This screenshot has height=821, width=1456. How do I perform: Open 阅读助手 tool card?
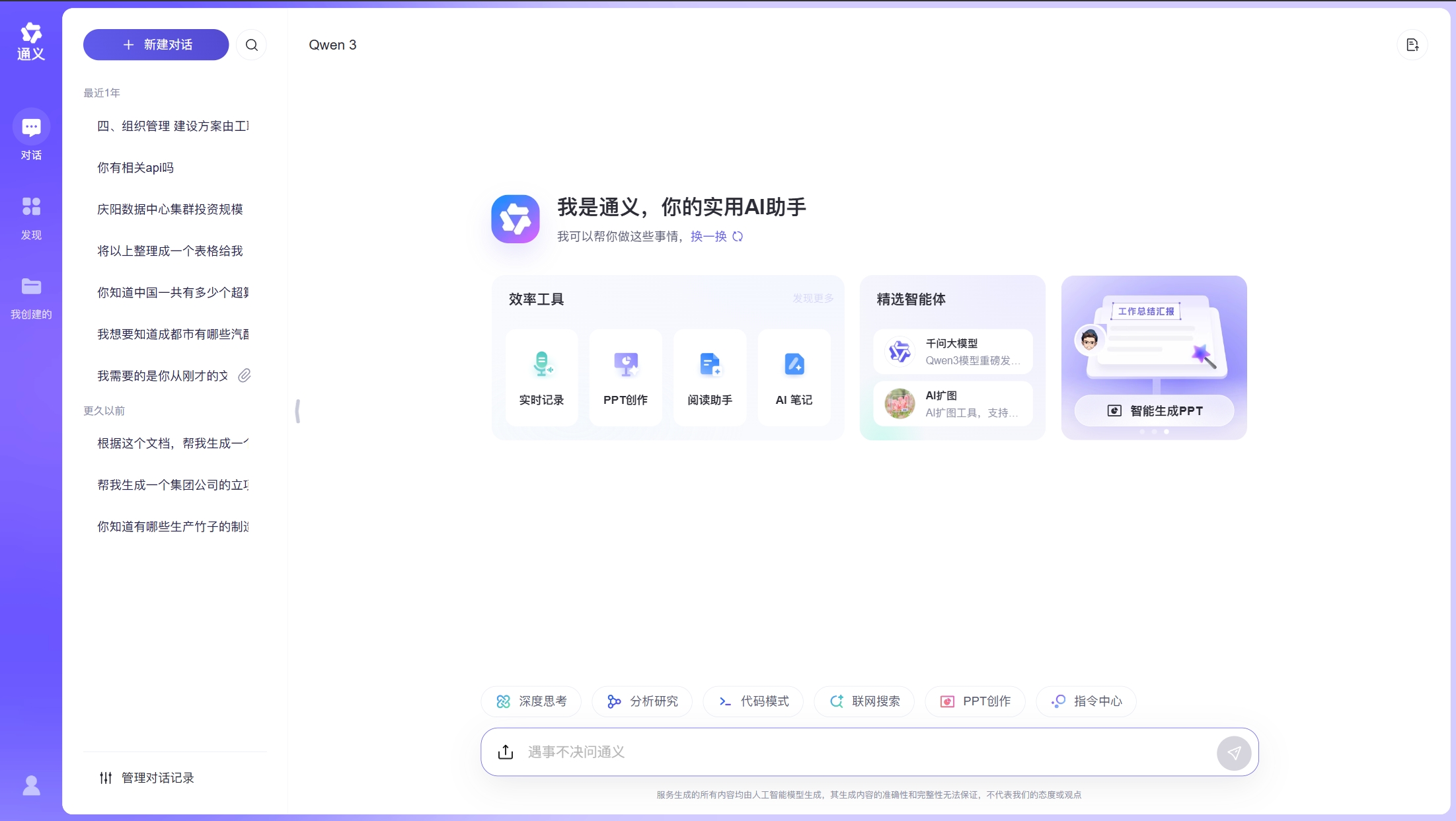coord(710,377)
